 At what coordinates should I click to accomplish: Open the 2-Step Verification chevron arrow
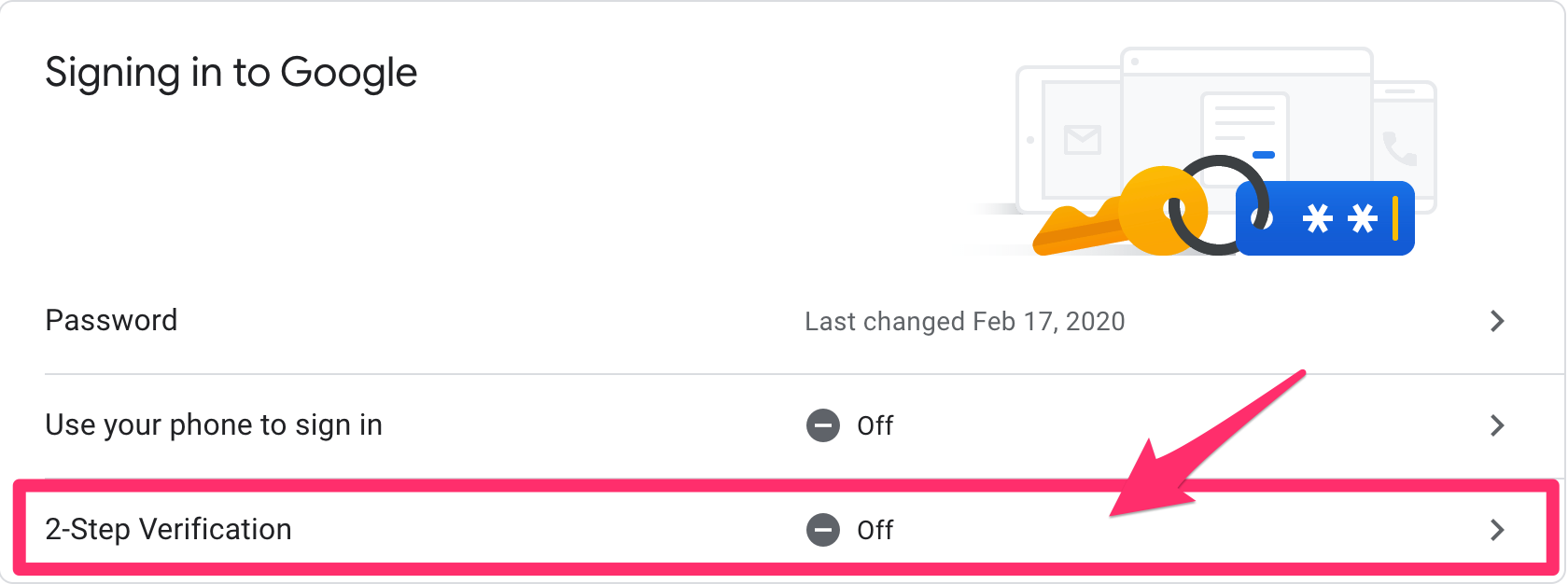coord(1497,530)
